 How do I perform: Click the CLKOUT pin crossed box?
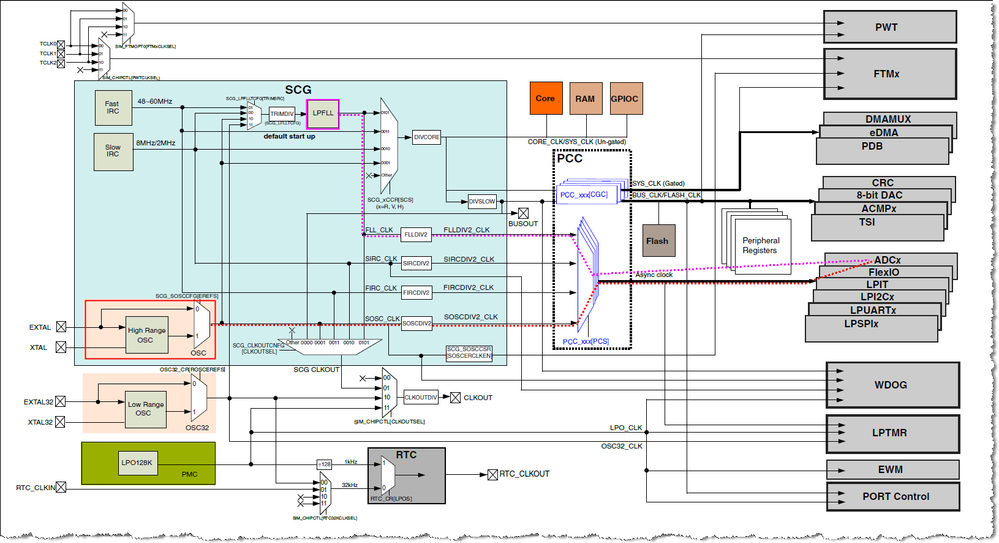[456, 398]
